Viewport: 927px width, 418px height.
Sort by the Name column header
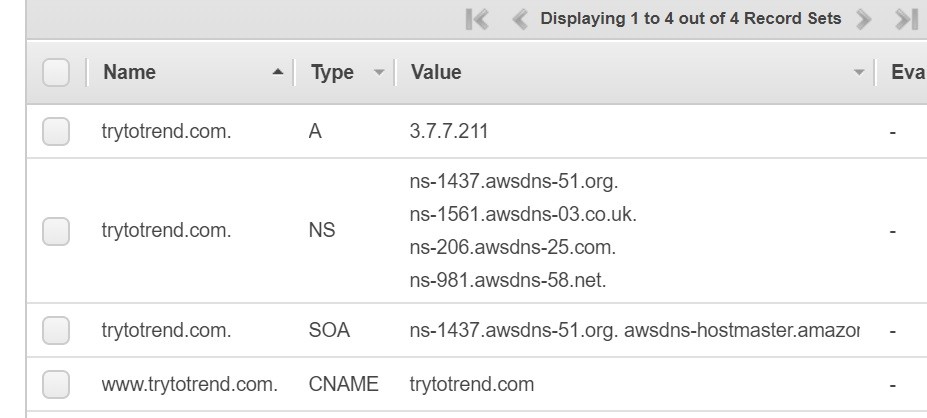130,72
